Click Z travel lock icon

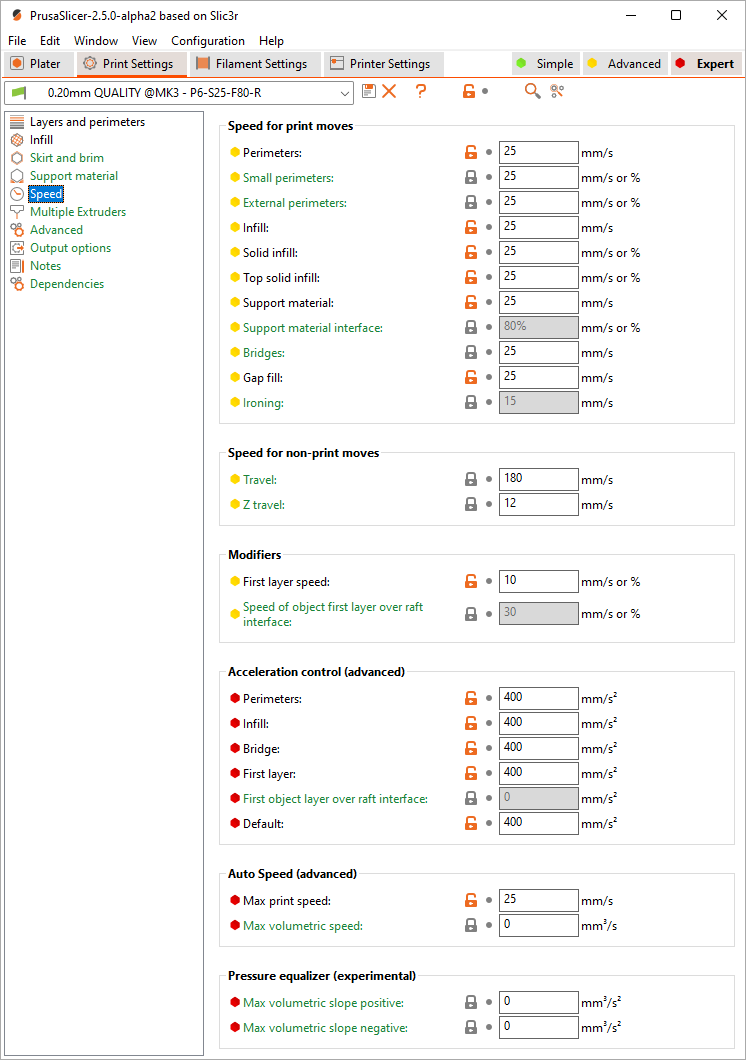(471, 504)
